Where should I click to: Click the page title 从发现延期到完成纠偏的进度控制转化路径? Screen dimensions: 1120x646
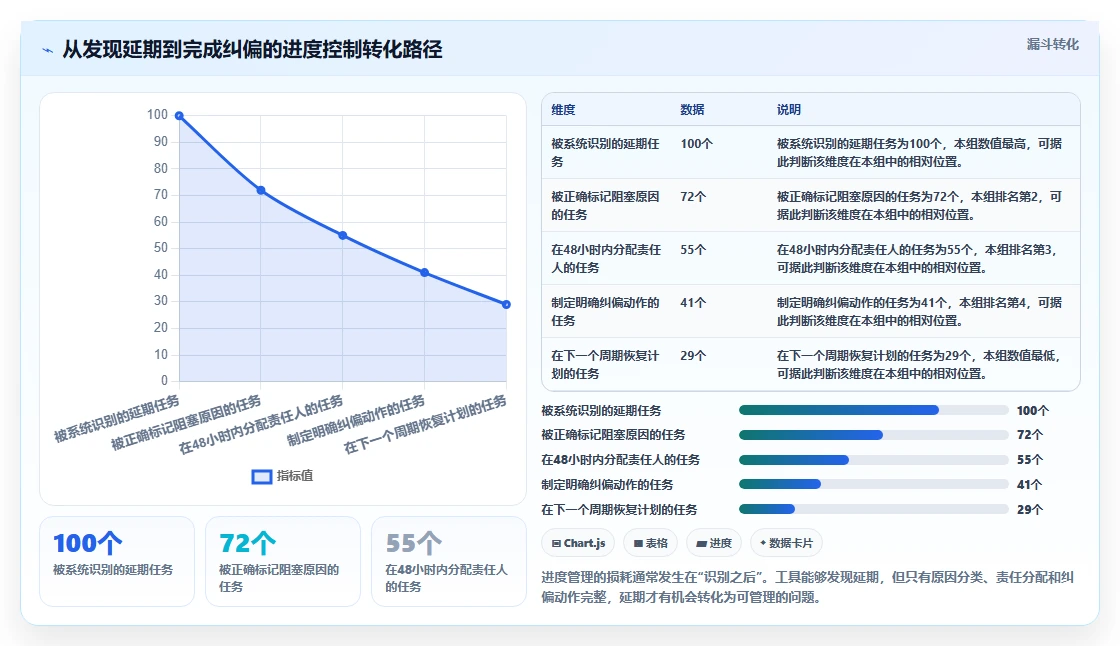pos(252,49)
